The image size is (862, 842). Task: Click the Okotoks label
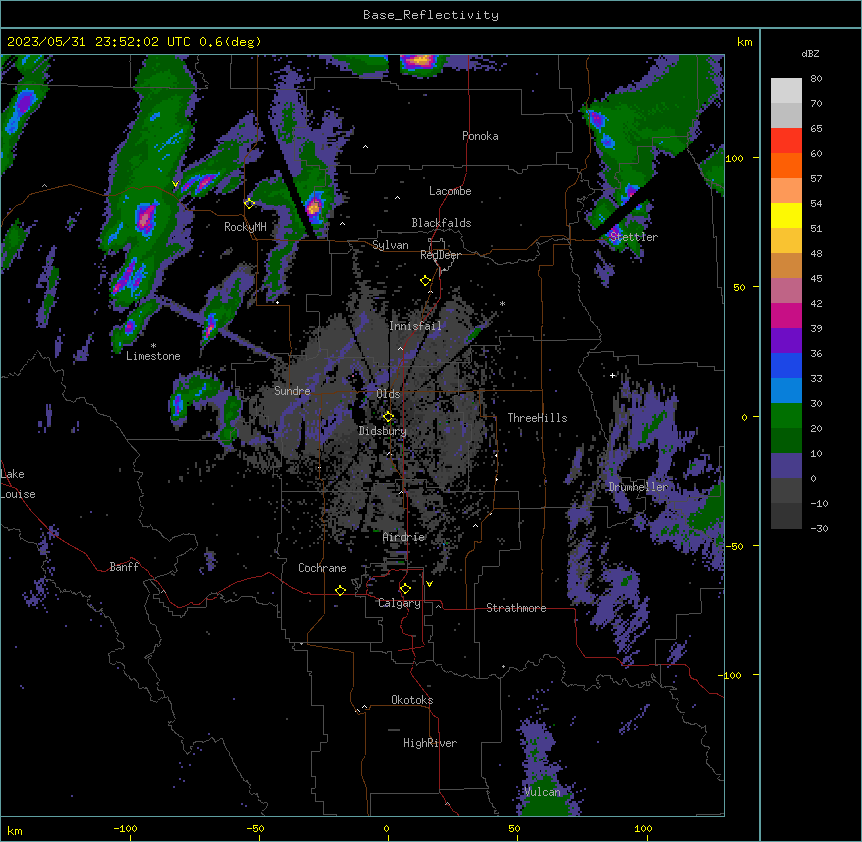[x=412, y=700]
